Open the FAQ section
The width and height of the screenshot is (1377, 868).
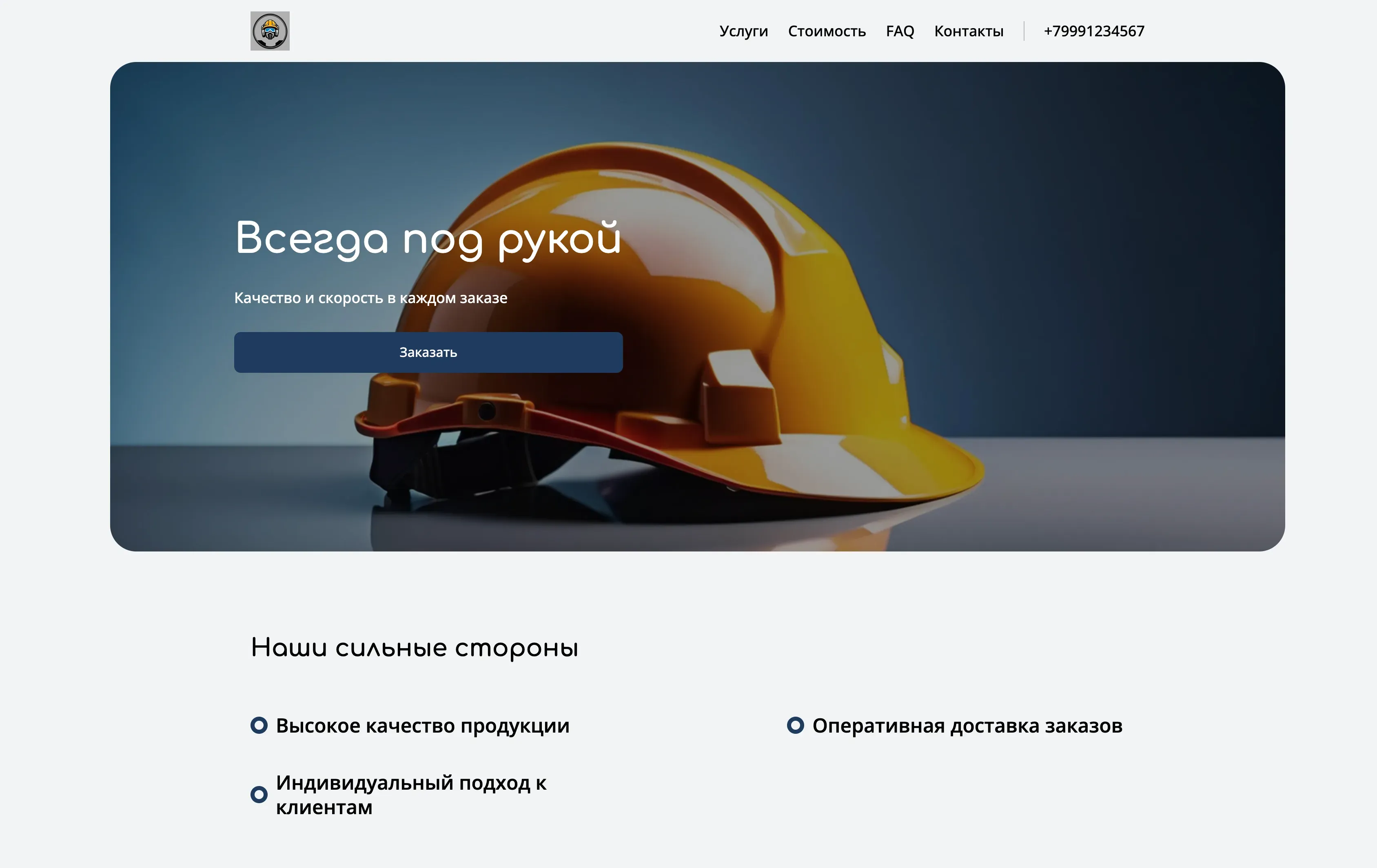(x=900, y=31)
